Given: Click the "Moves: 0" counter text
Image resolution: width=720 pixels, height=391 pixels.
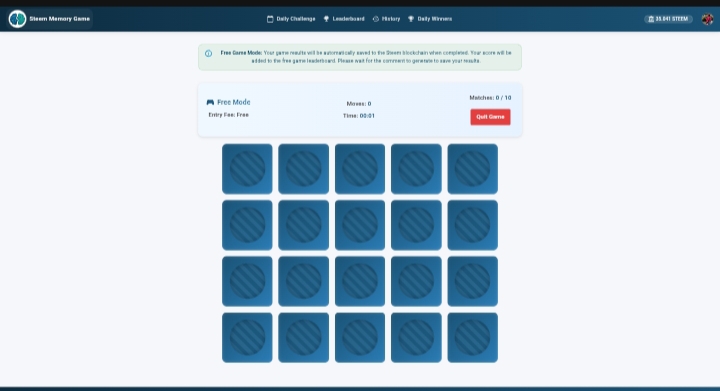Looking at the screenshot, I should [359, 104].
